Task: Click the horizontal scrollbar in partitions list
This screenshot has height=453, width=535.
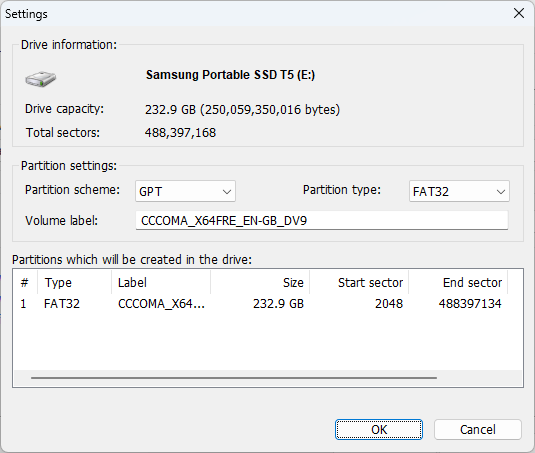Action: pos(234,378)
